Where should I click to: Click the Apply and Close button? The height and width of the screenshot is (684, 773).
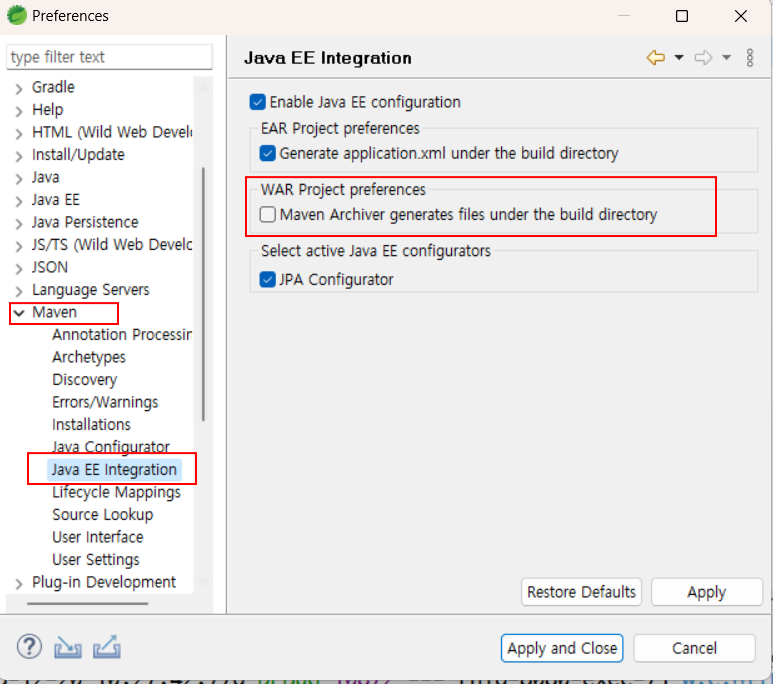pyautogui.click(x=562, y=648)
